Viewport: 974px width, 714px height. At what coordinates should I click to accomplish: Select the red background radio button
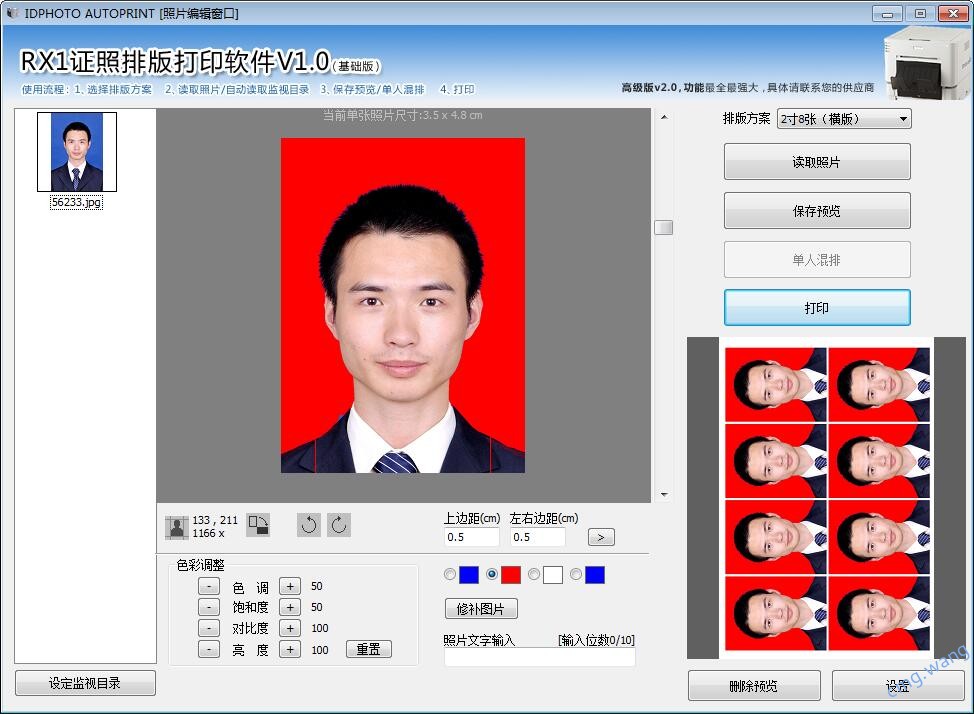point(492,575)
